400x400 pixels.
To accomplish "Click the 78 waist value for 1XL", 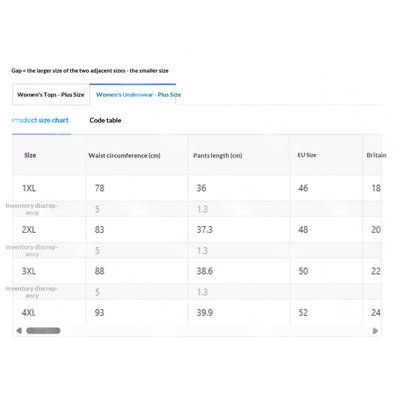I will (100, 188).
